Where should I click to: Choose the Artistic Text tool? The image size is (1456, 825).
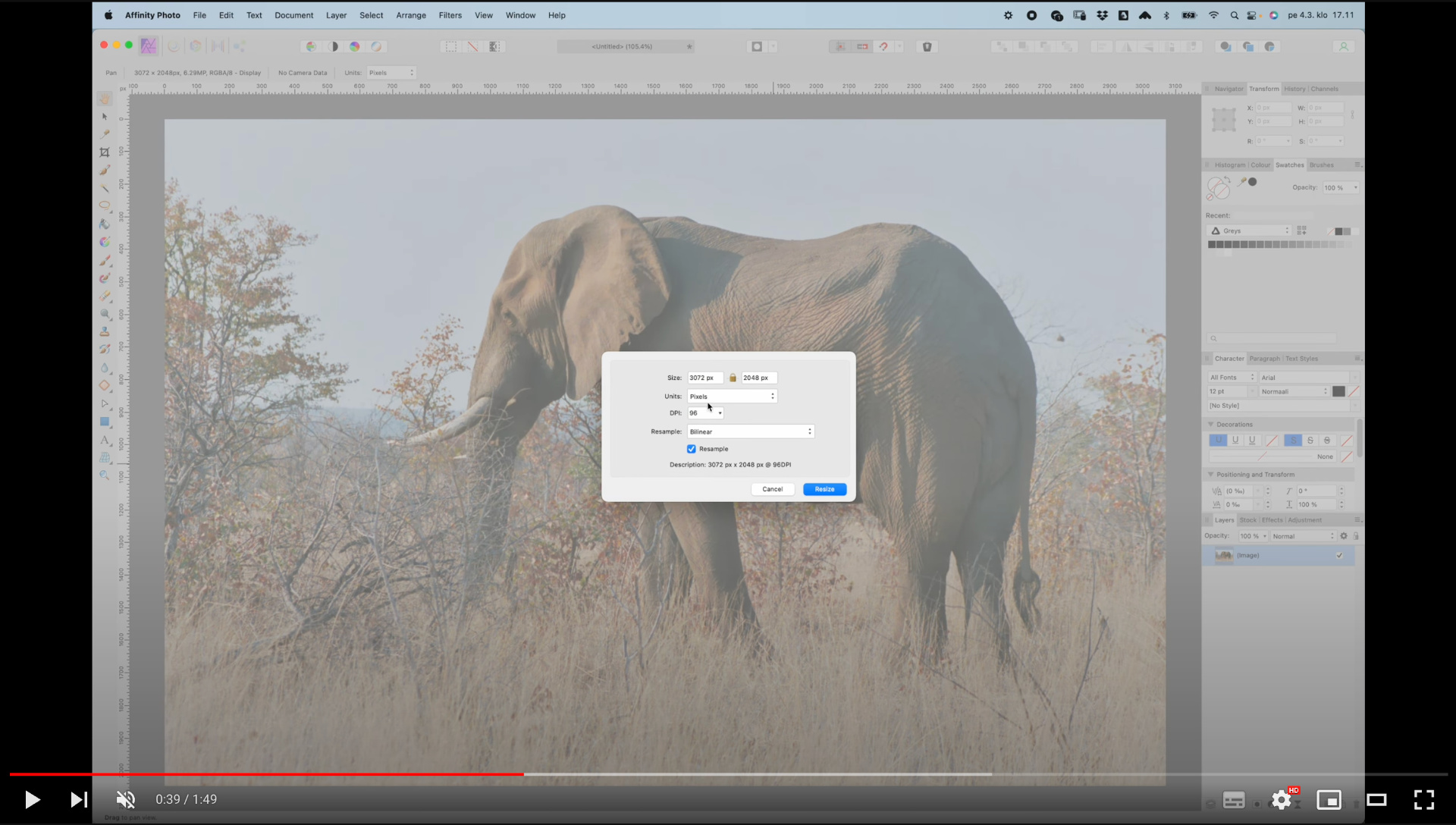pyautogui.click(x=105, y=440)
